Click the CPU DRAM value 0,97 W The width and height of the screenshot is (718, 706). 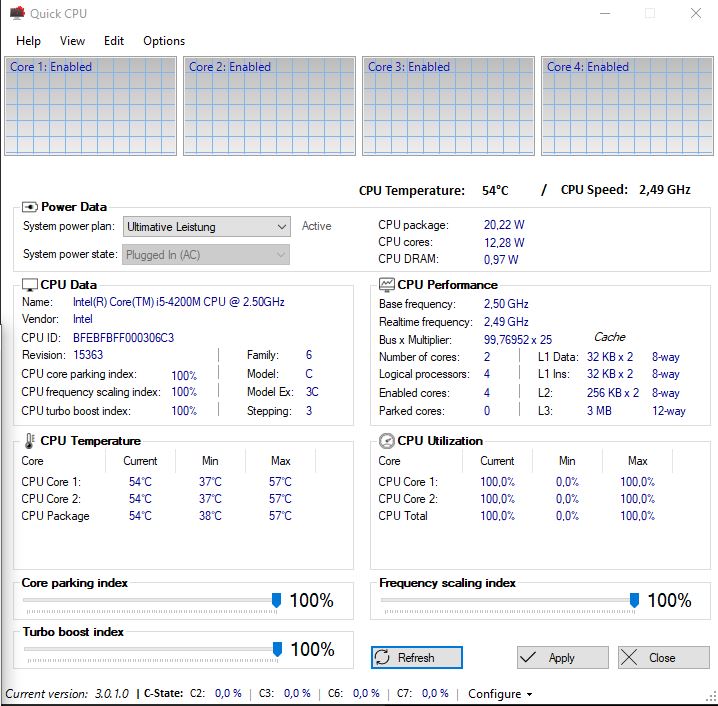click(501, 260)
